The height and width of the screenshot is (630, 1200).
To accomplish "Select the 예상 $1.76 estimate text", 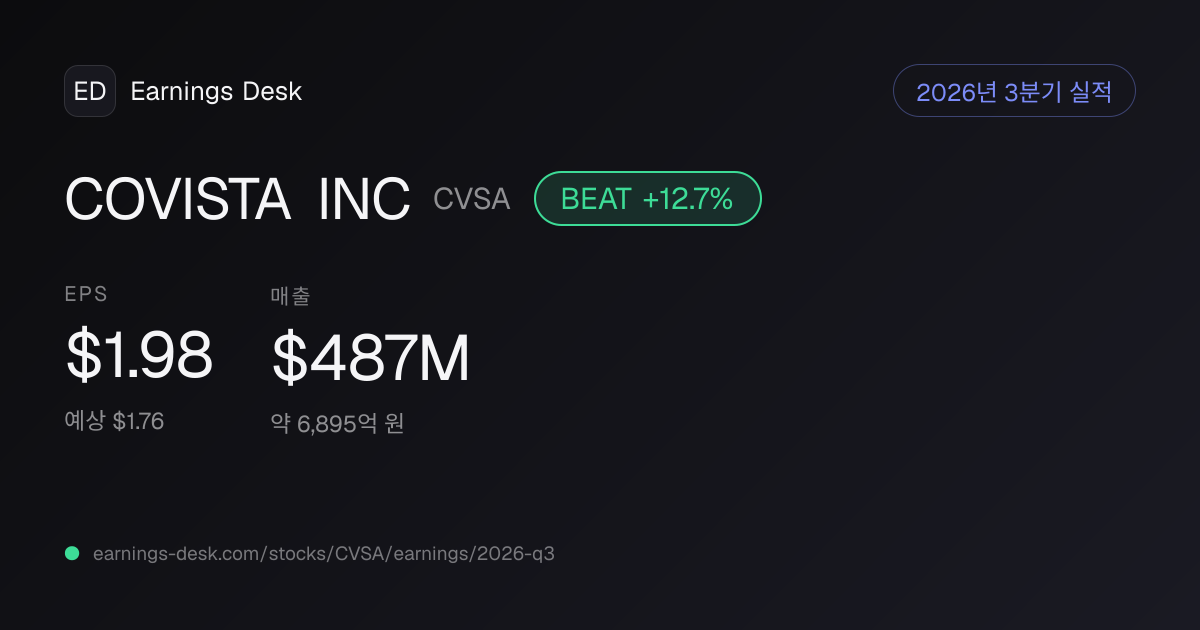I will (x=114, y=422).
